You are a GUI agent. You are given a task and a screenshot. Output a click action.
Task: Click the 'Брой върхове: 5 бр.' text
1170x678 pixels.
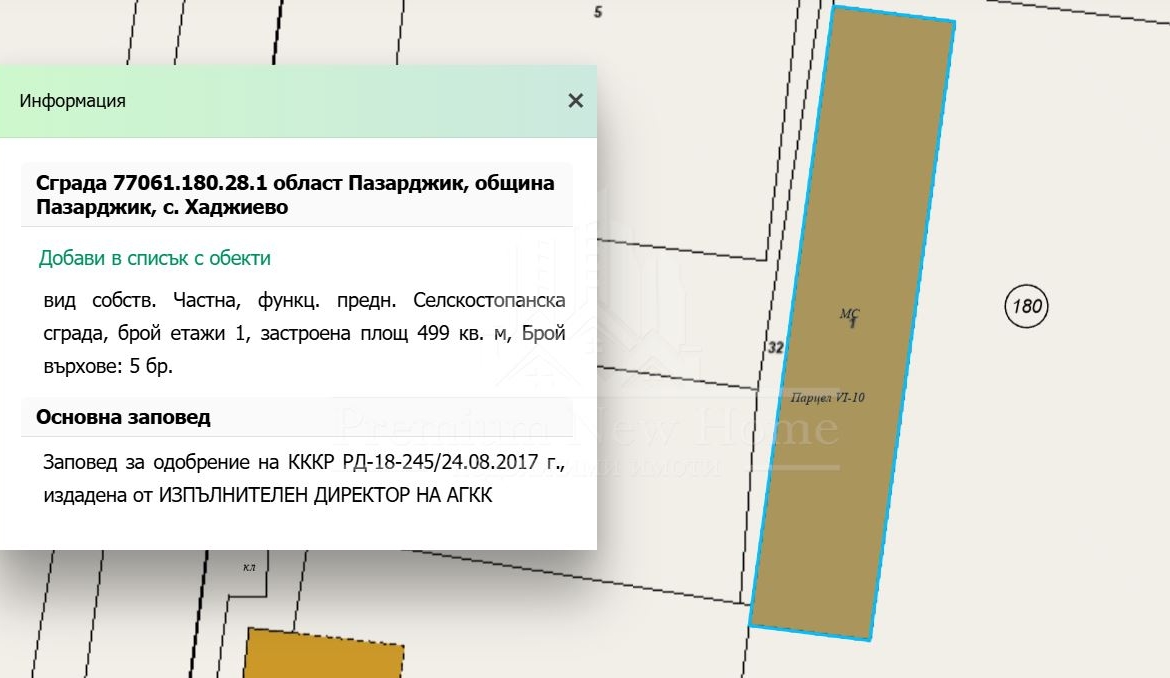[109, 365]
